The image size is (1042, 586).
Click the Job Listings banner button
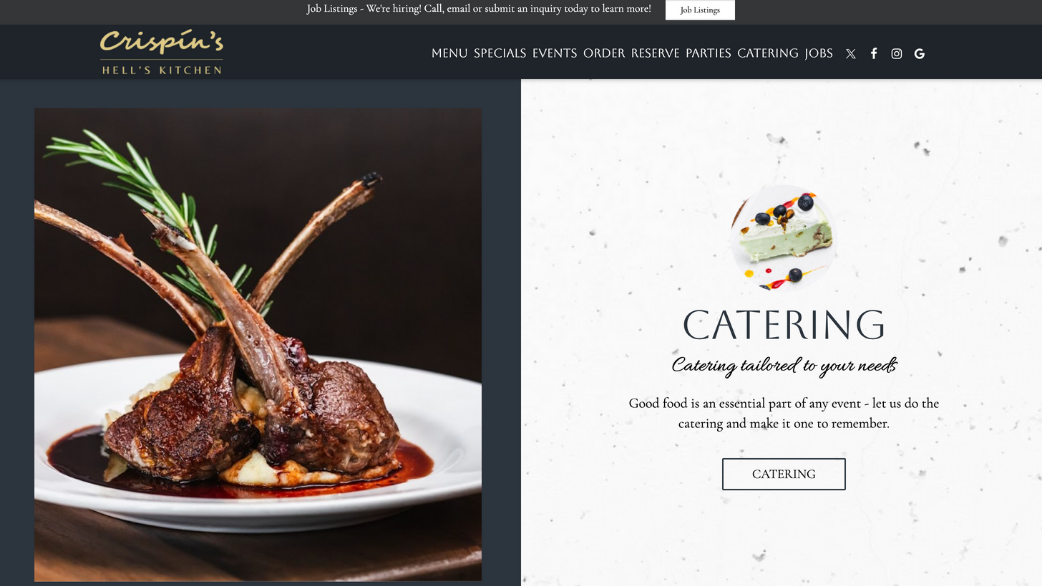click(700, 10)
